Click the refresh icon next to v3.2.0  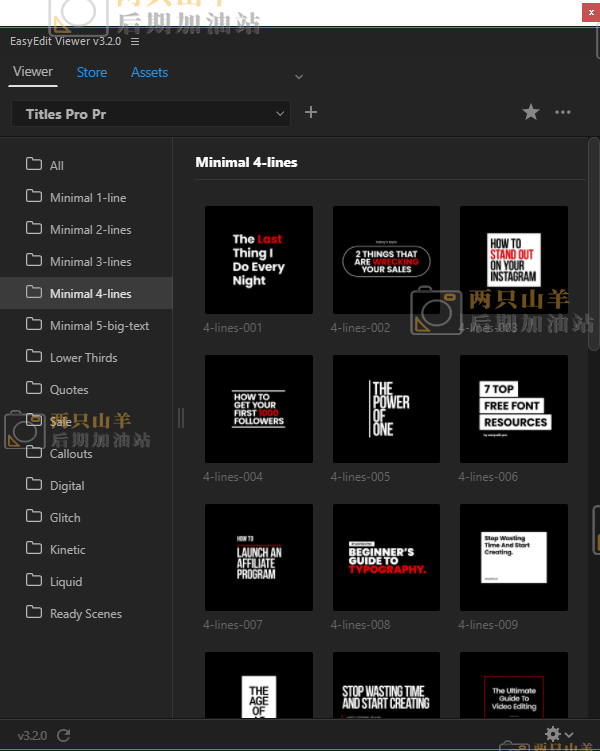64,735
